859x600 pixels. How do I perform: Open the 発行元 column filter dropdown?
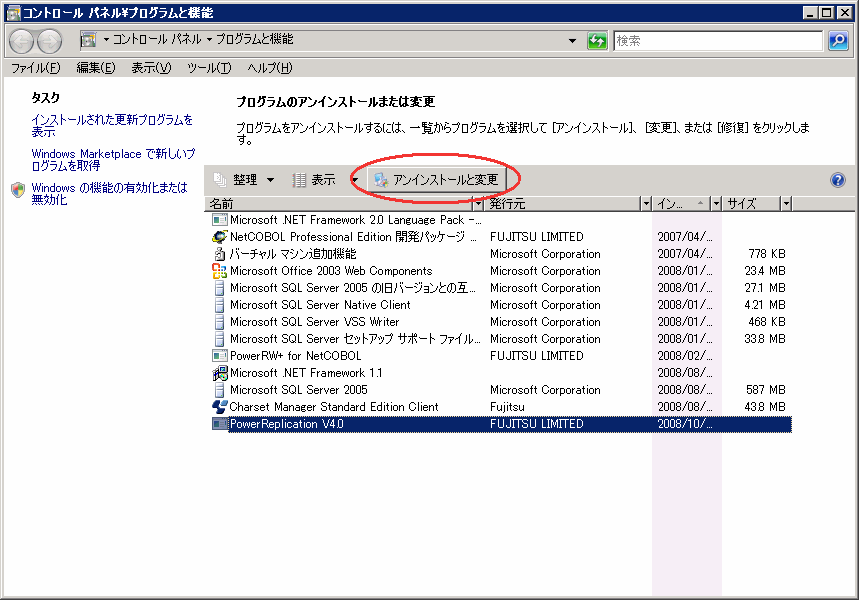[646, 204]
